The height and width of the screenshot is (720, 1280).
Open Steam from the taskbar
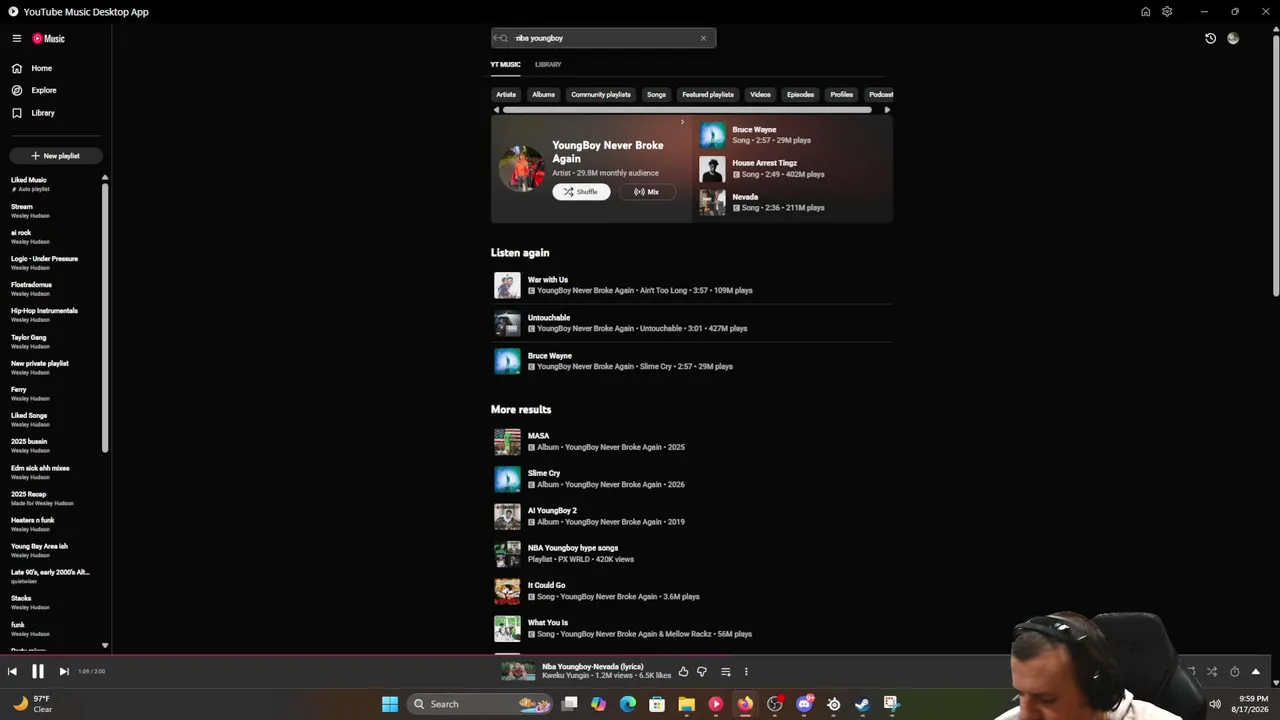pyautogui.click(x=862, y=704)
